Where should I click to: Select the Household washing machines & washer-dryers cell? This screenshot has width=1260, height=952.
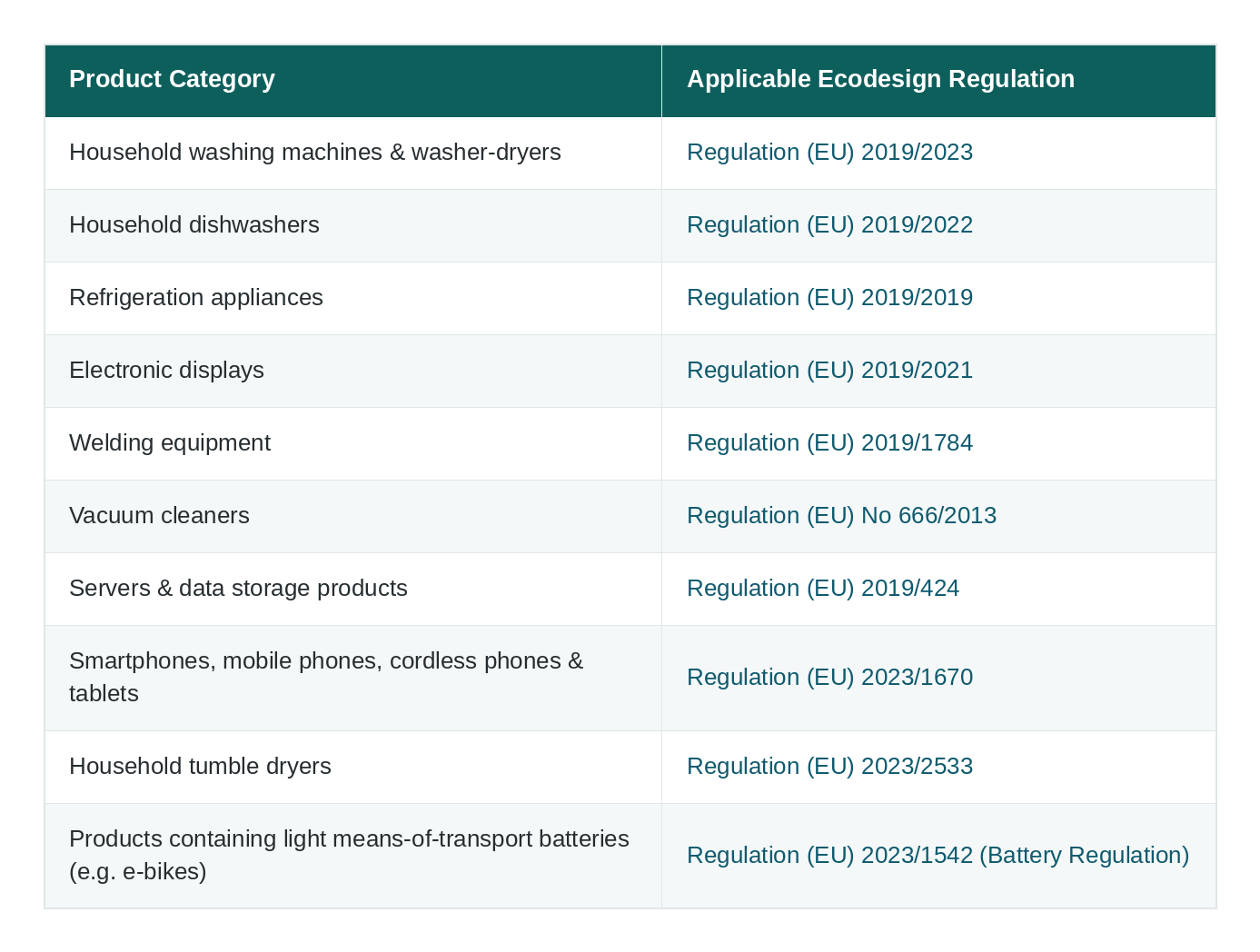(353, 153)
